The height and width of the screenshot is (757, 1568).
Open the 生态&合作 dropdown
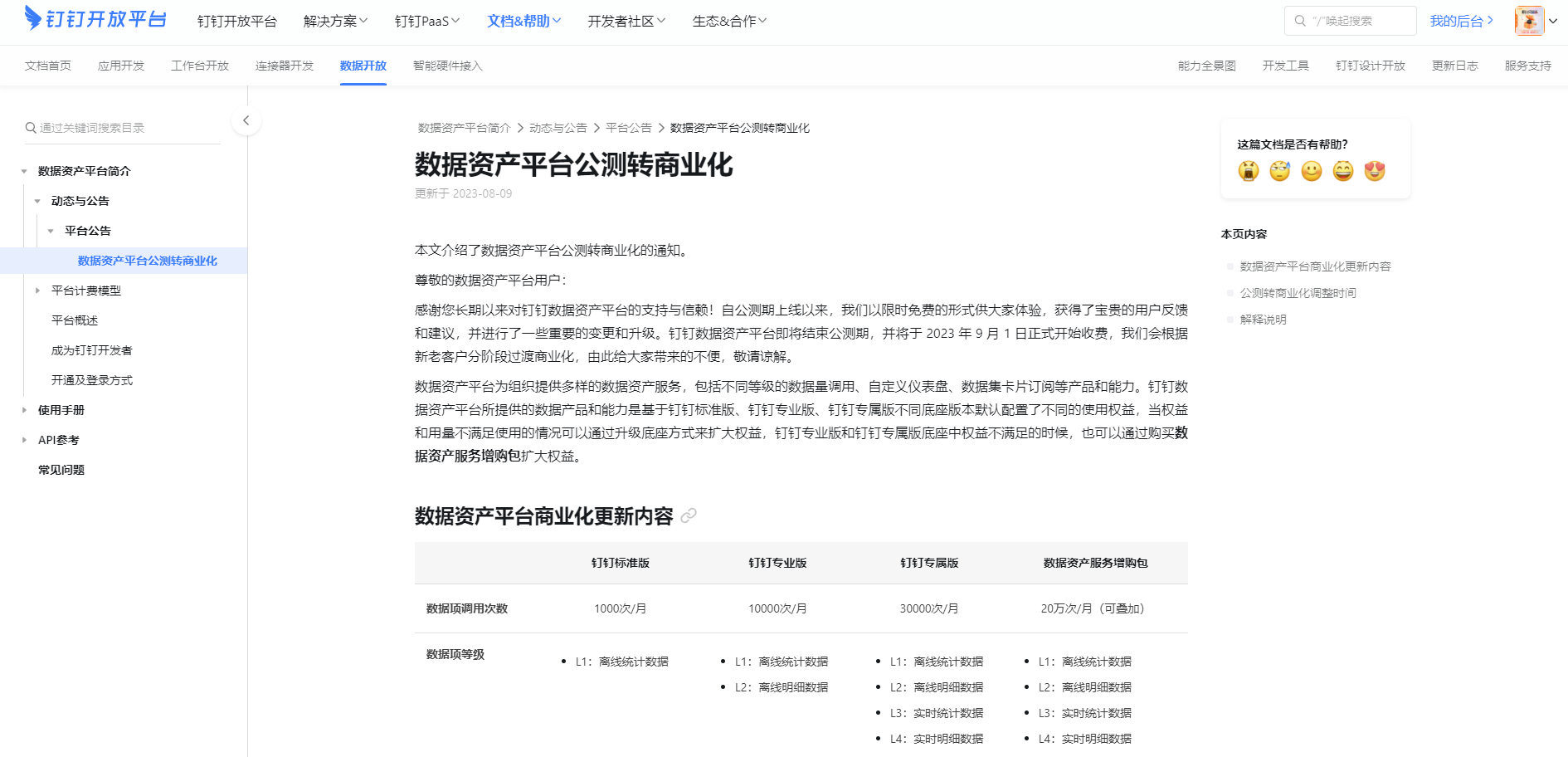tap(729, 21)
